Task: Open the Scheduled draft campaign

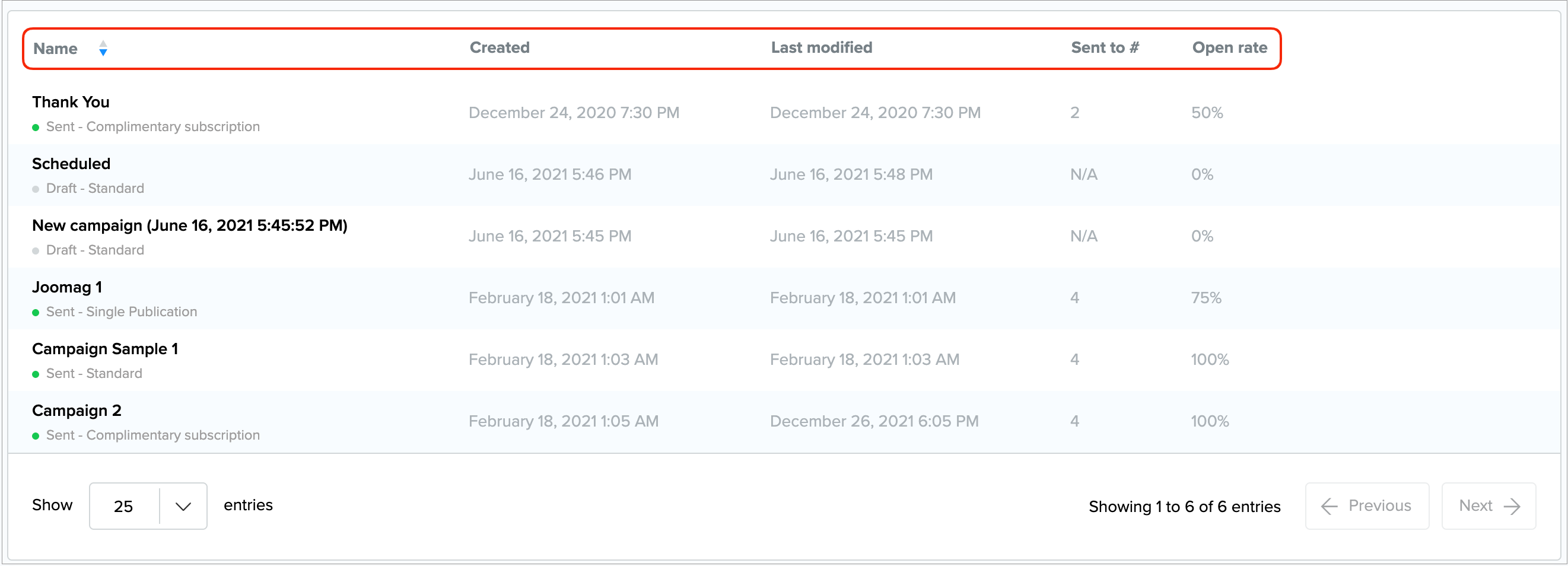Action: [71, 164]
